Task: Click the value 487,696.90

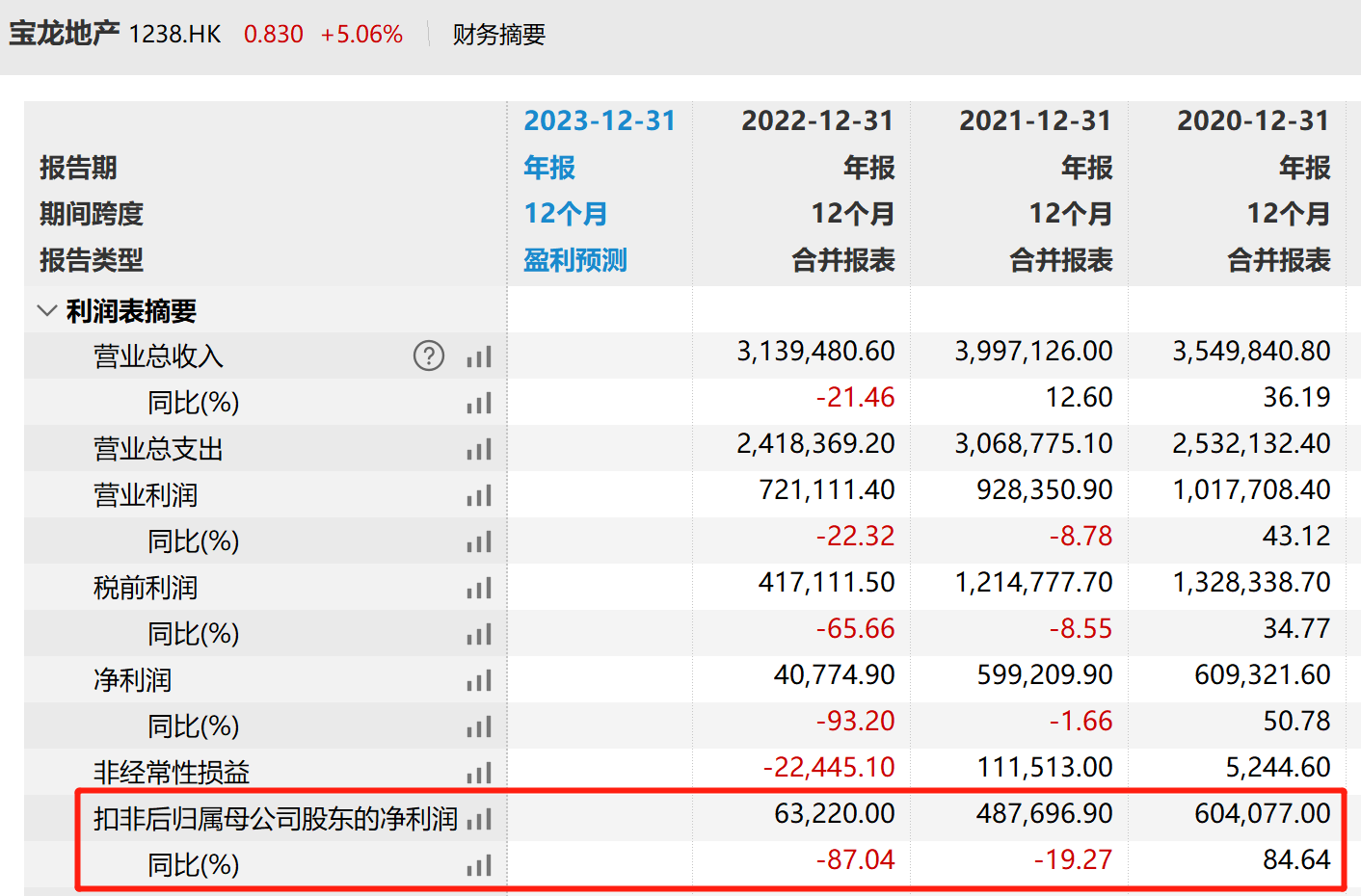Action: pos(1045,813)
